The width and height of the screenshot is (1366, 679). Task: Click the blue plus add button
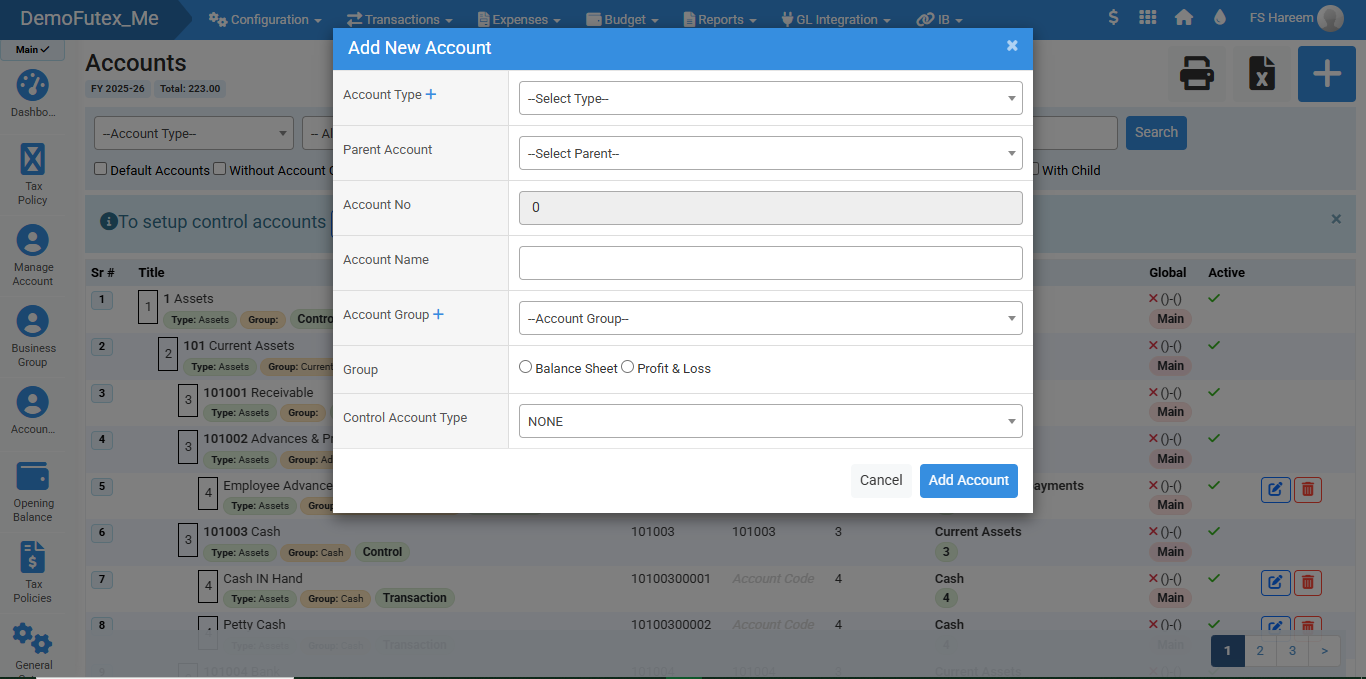pos(1326,75)
